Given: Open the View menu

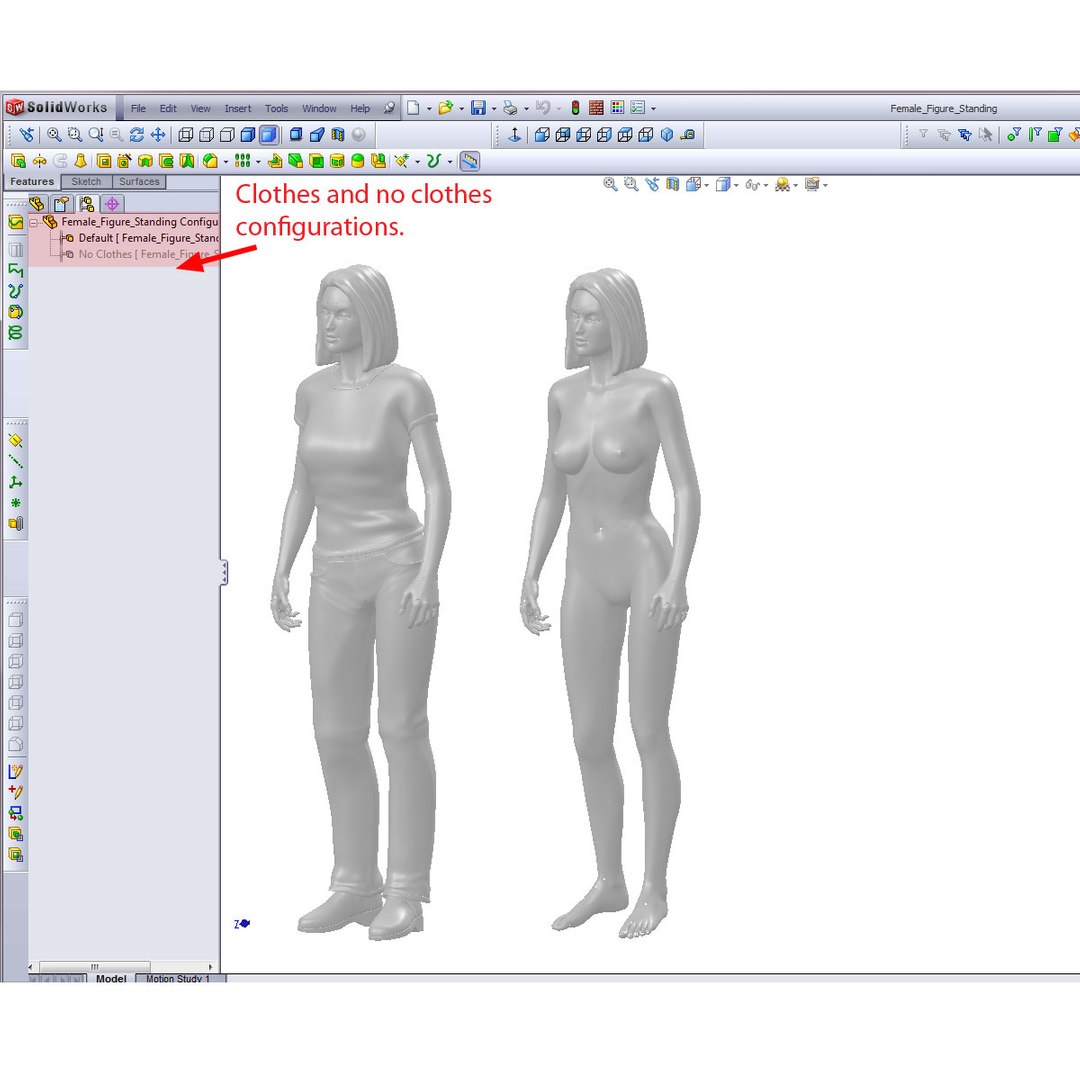Looking at the screenshot, I should click(200, 109).
